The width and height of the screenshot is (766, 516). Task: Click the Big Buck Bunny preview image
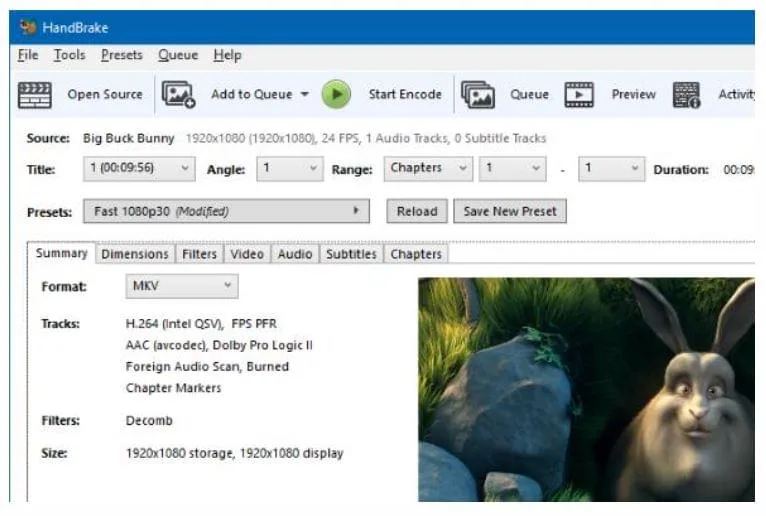(x=586, y=389)
